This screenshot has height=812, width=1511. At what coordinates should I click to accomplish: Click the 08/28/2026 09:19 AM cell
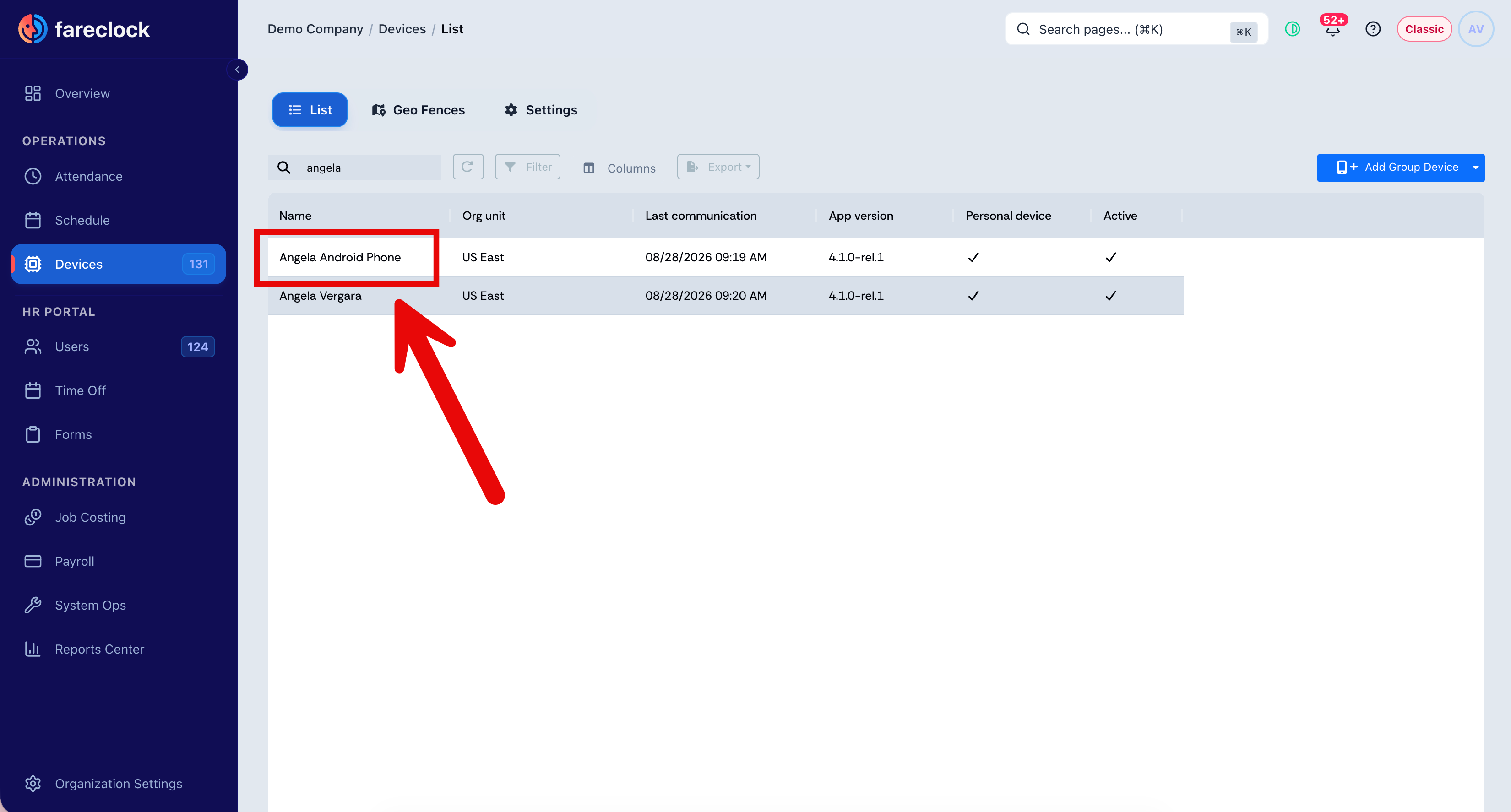coord(706,257)
